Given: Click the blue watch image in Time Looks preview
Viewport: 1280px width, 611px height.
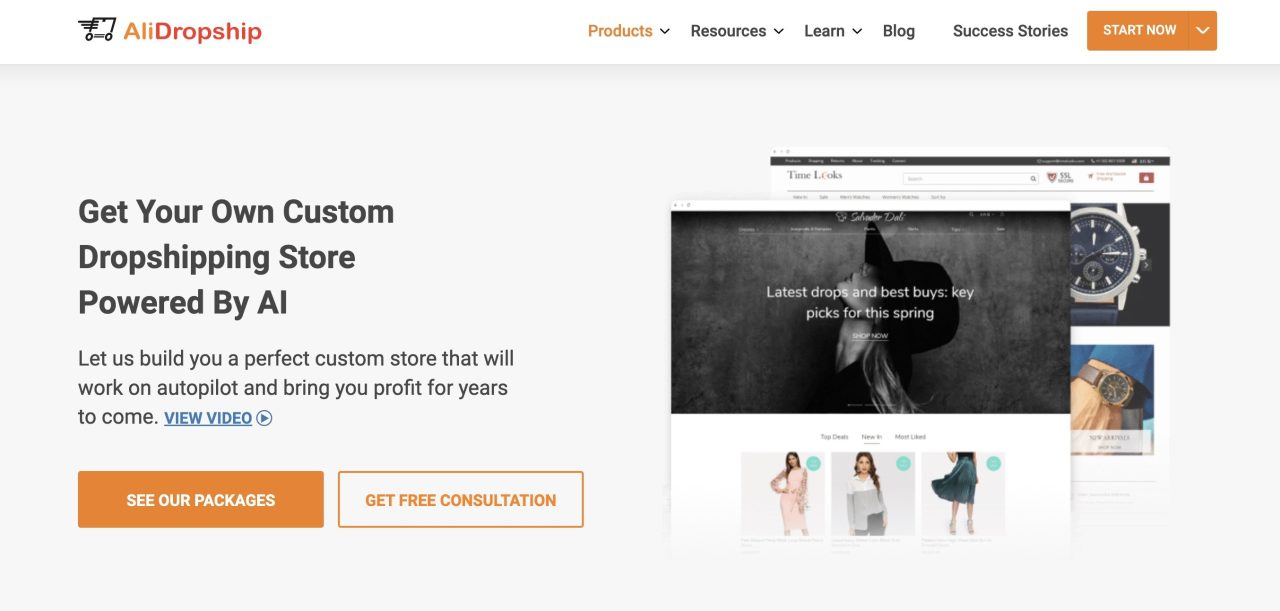Looking at the screenshot, I should click(x=1119, y=263).
